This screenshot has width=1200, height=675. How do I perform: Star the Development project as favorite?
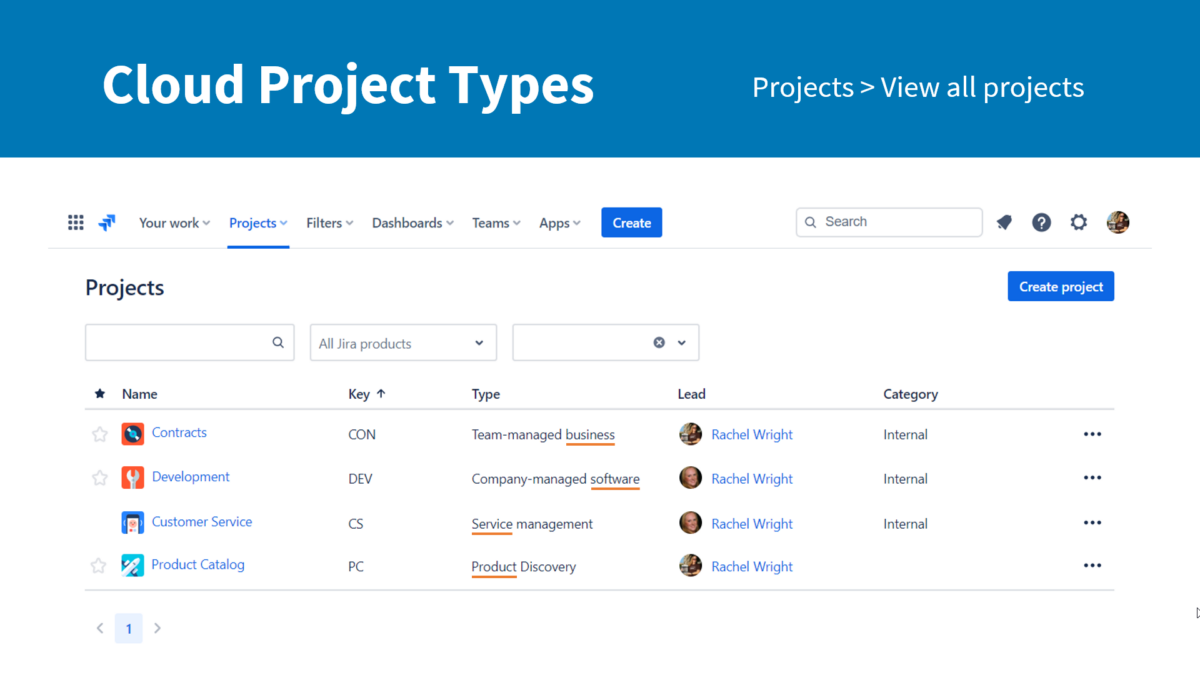[99, 477]
